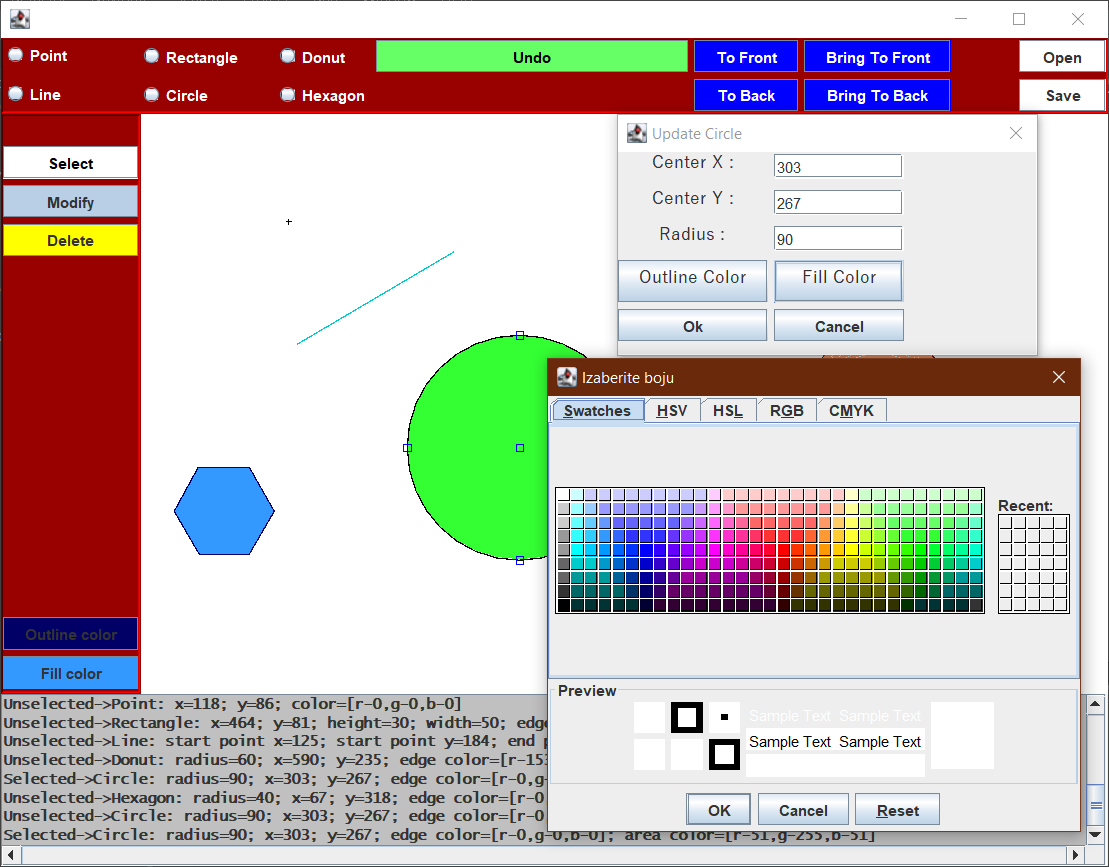Close the Izaberite boju color dialog

(x=1059, y=377)
